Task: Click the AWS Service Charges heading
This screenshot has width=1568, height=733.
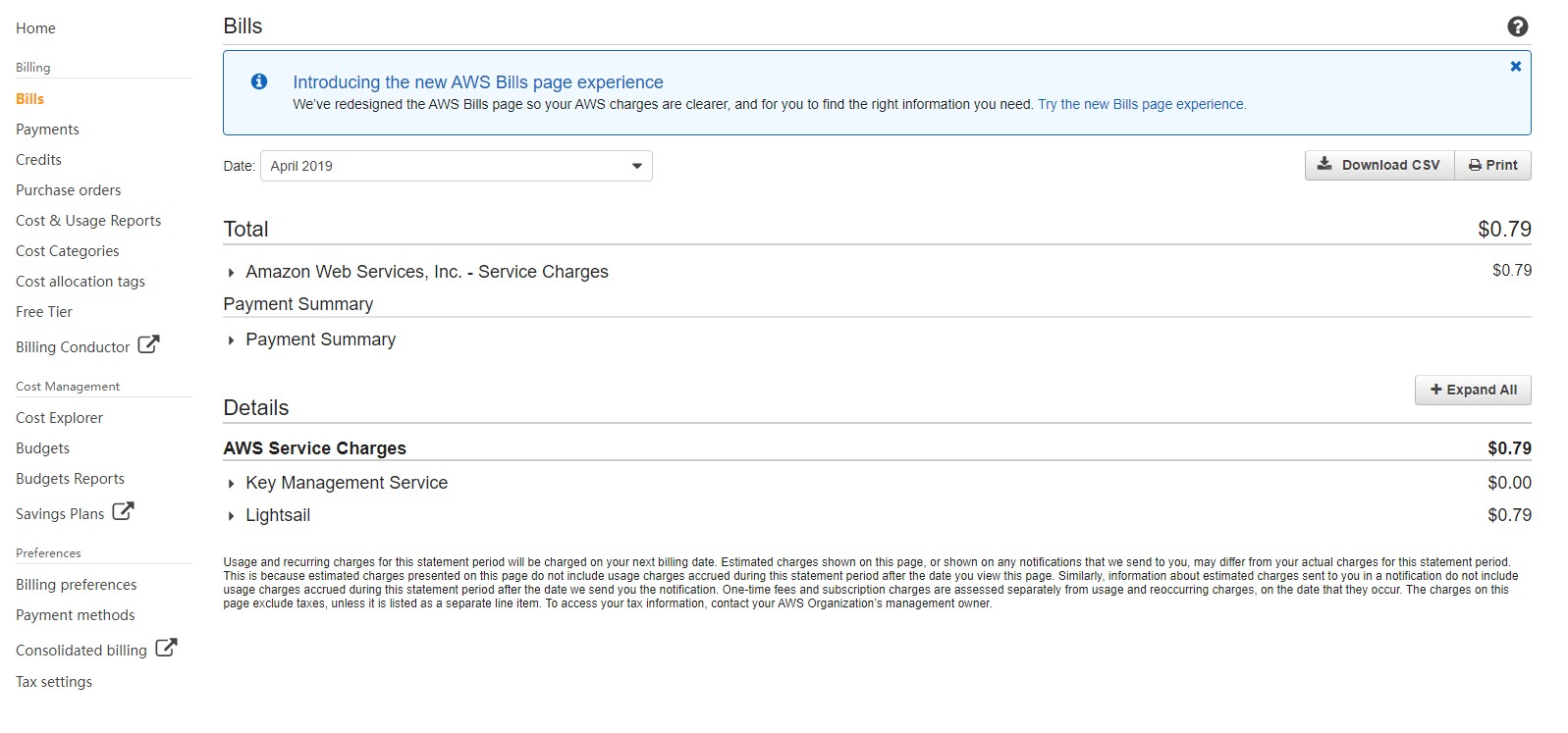Action: point(314,448)
